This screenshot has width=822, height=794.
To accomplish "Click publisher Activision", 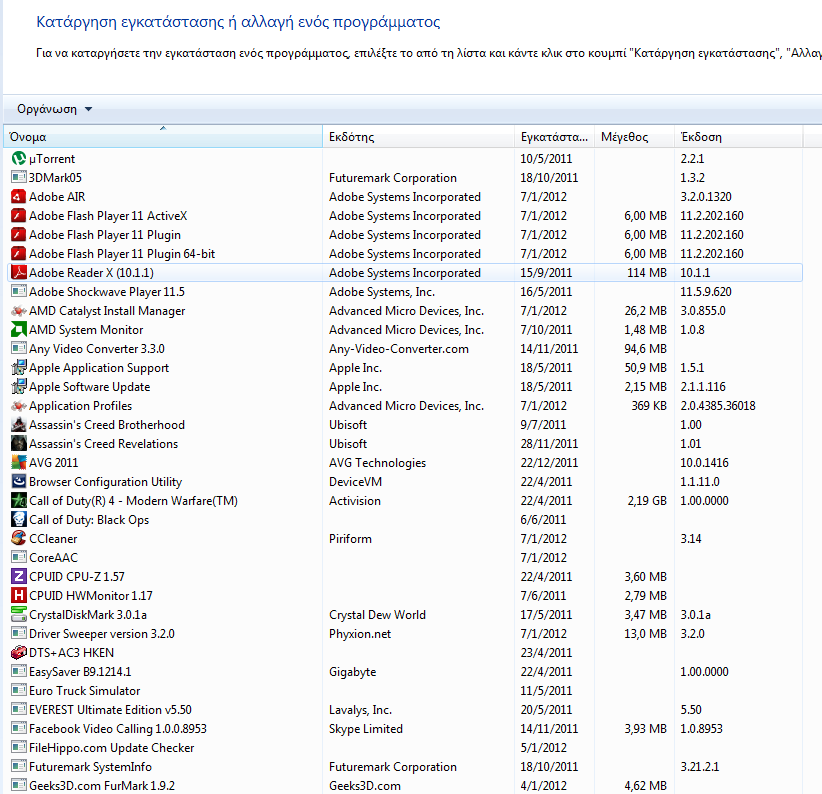I will (355, 501).
